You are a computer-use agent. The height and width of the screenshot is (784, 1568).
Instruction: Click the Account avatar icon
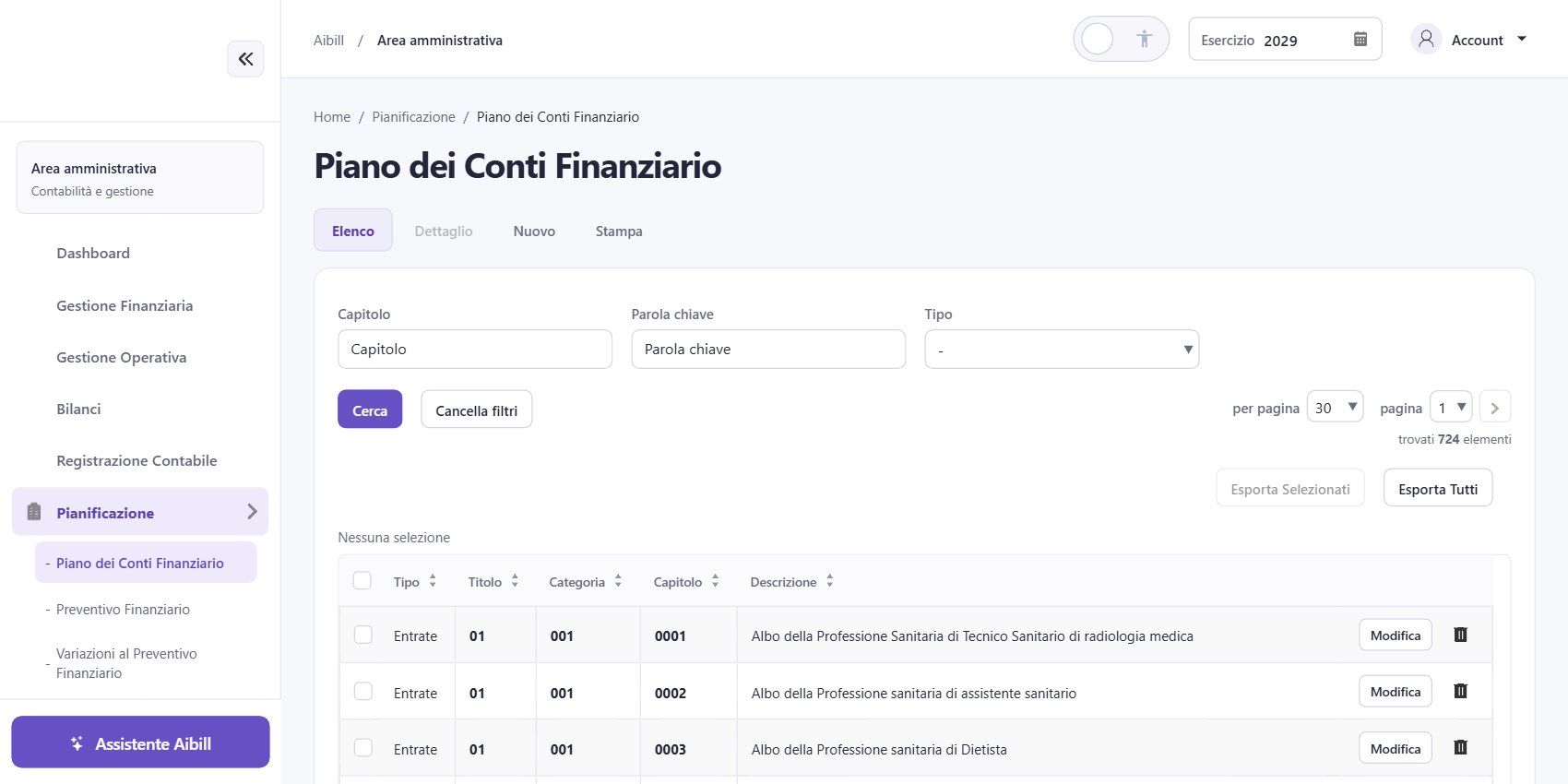click(x=1426, y=39)
